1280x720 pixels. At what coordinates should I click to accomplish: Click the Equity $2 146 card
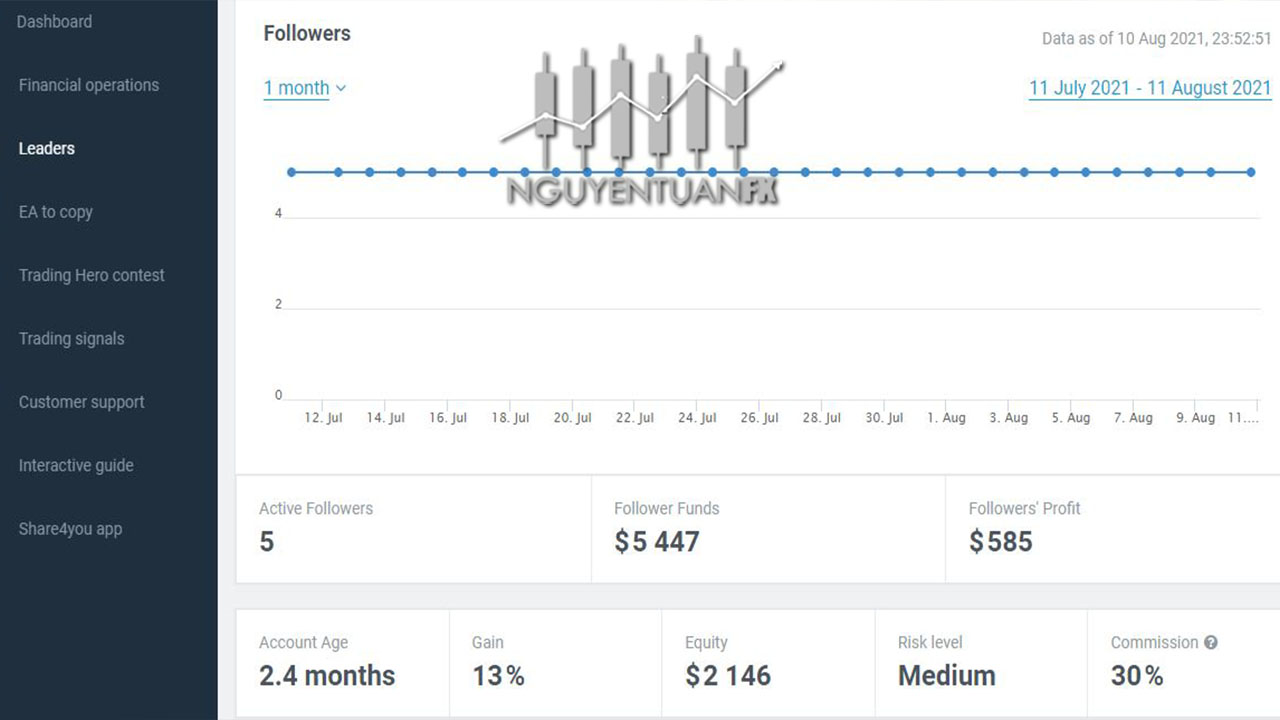(767, 662)
